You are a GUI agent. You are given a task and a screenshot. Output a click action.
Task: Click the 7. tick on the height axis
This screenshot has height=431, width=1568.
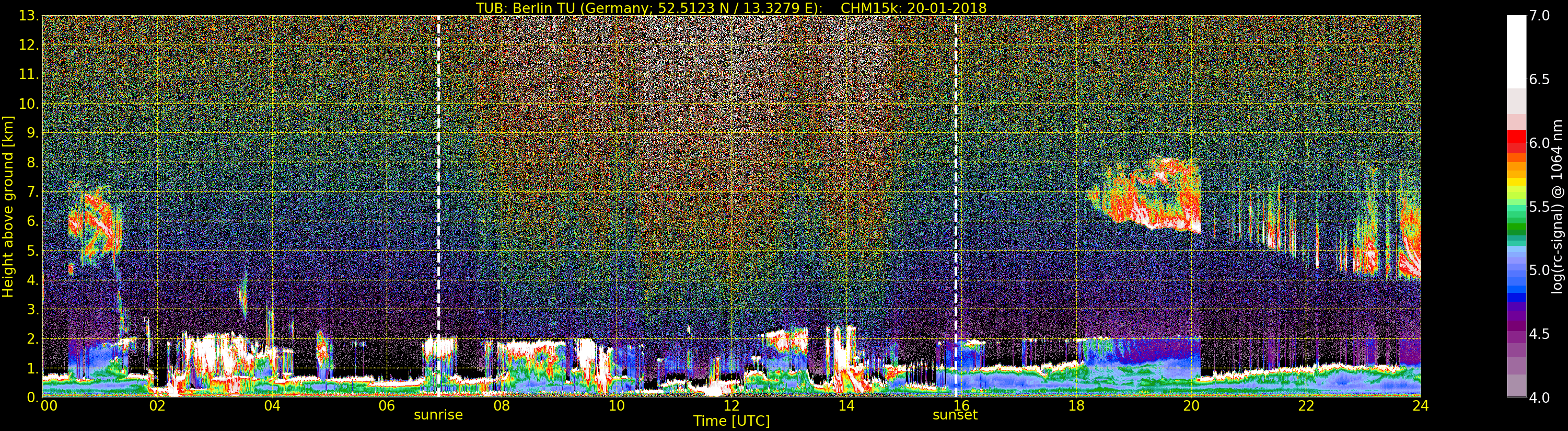pos(32,191)
